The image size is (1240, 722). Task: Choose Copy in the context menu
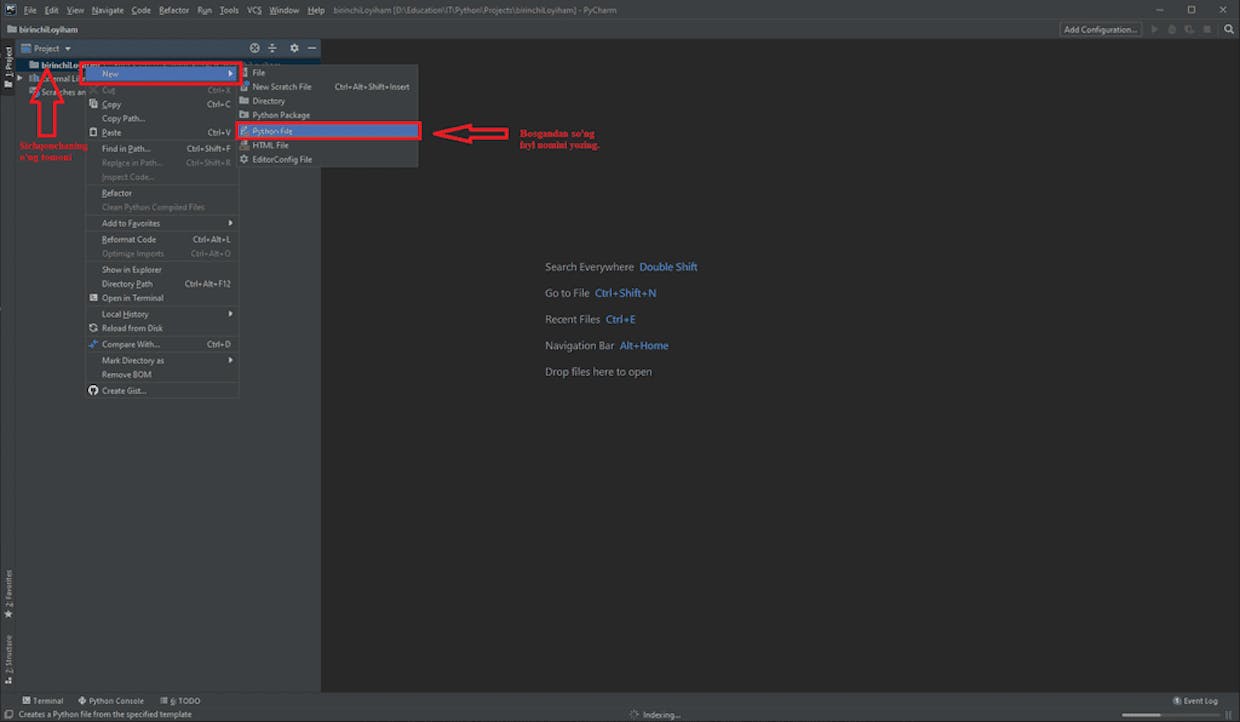(161, 104)
